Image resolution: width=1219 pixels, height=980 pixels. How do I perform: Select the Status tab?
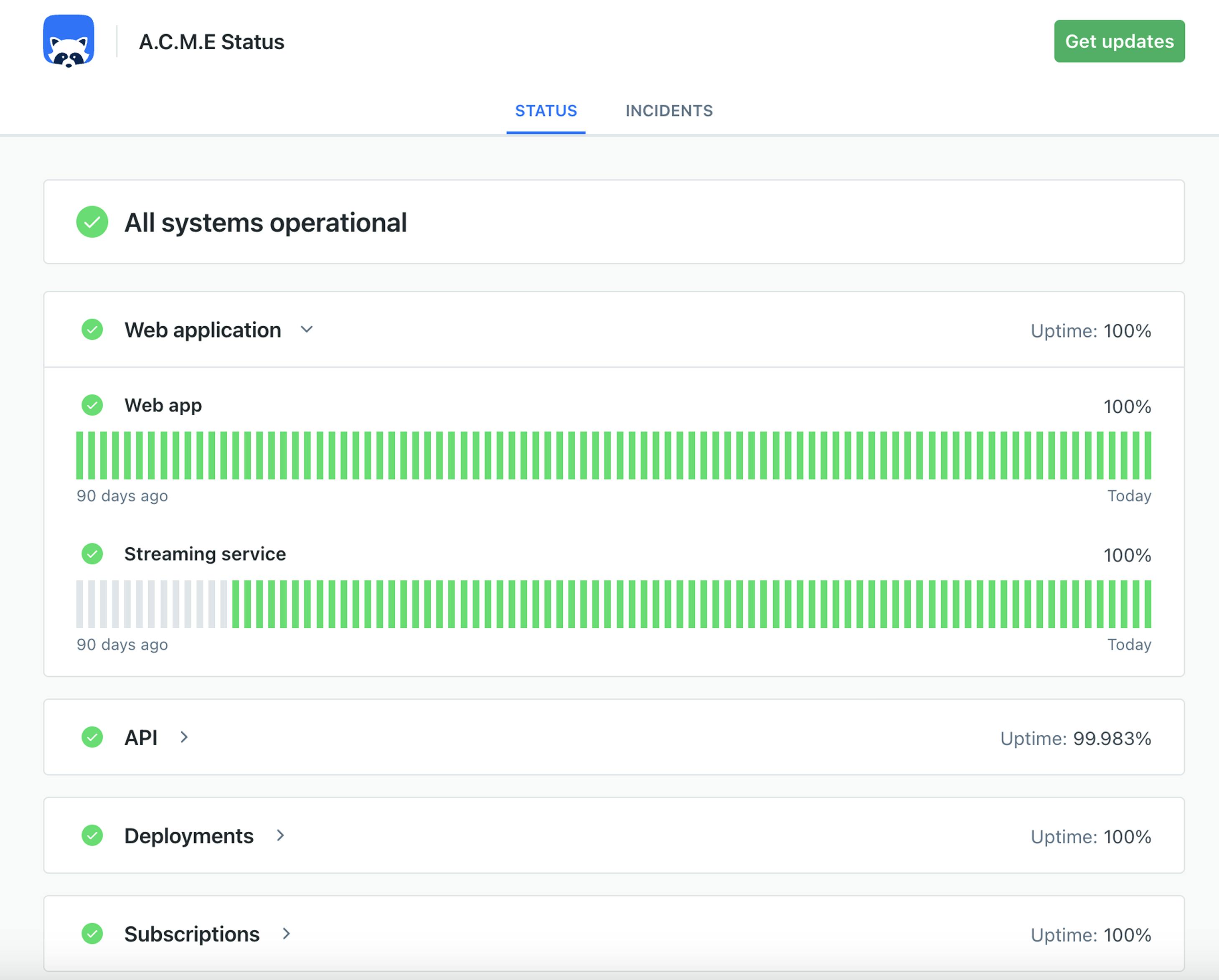546,111
